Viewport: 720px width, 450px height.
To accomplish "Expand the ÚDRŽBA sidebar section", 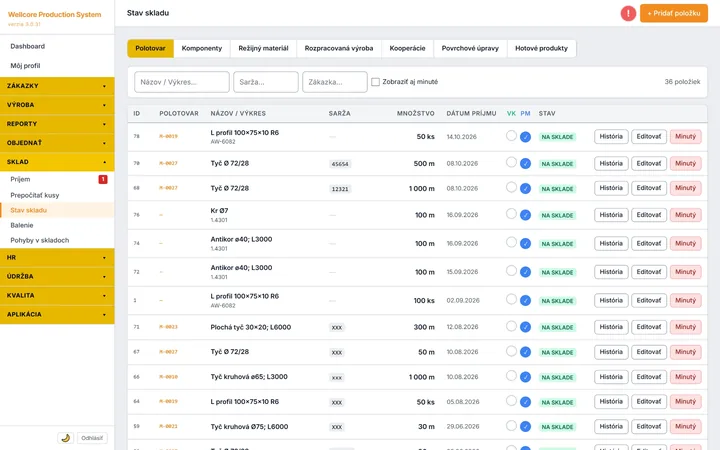I will click(x=57, y=276).
